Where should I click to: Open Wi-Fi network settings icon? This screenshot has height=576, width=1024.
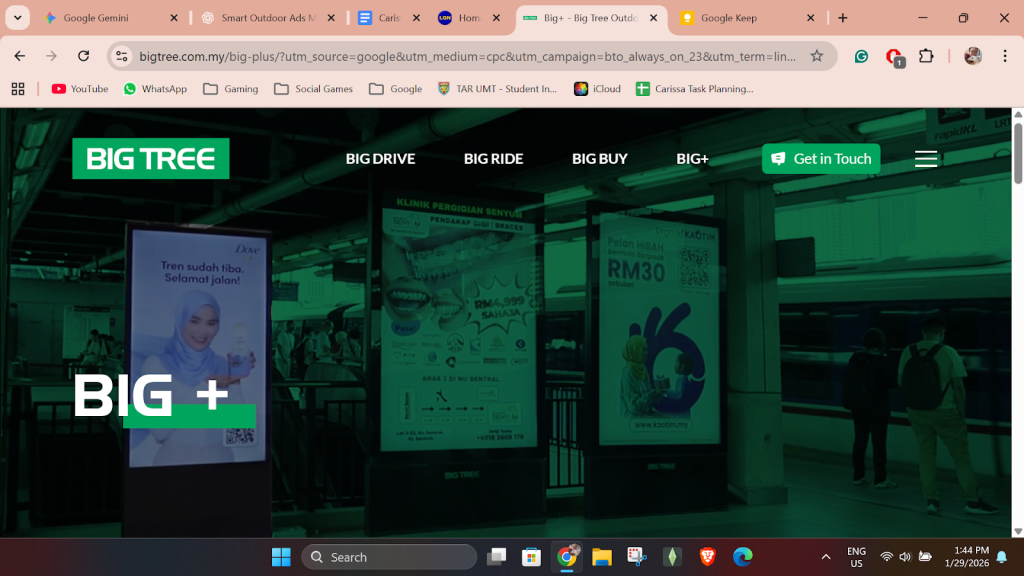886,557
